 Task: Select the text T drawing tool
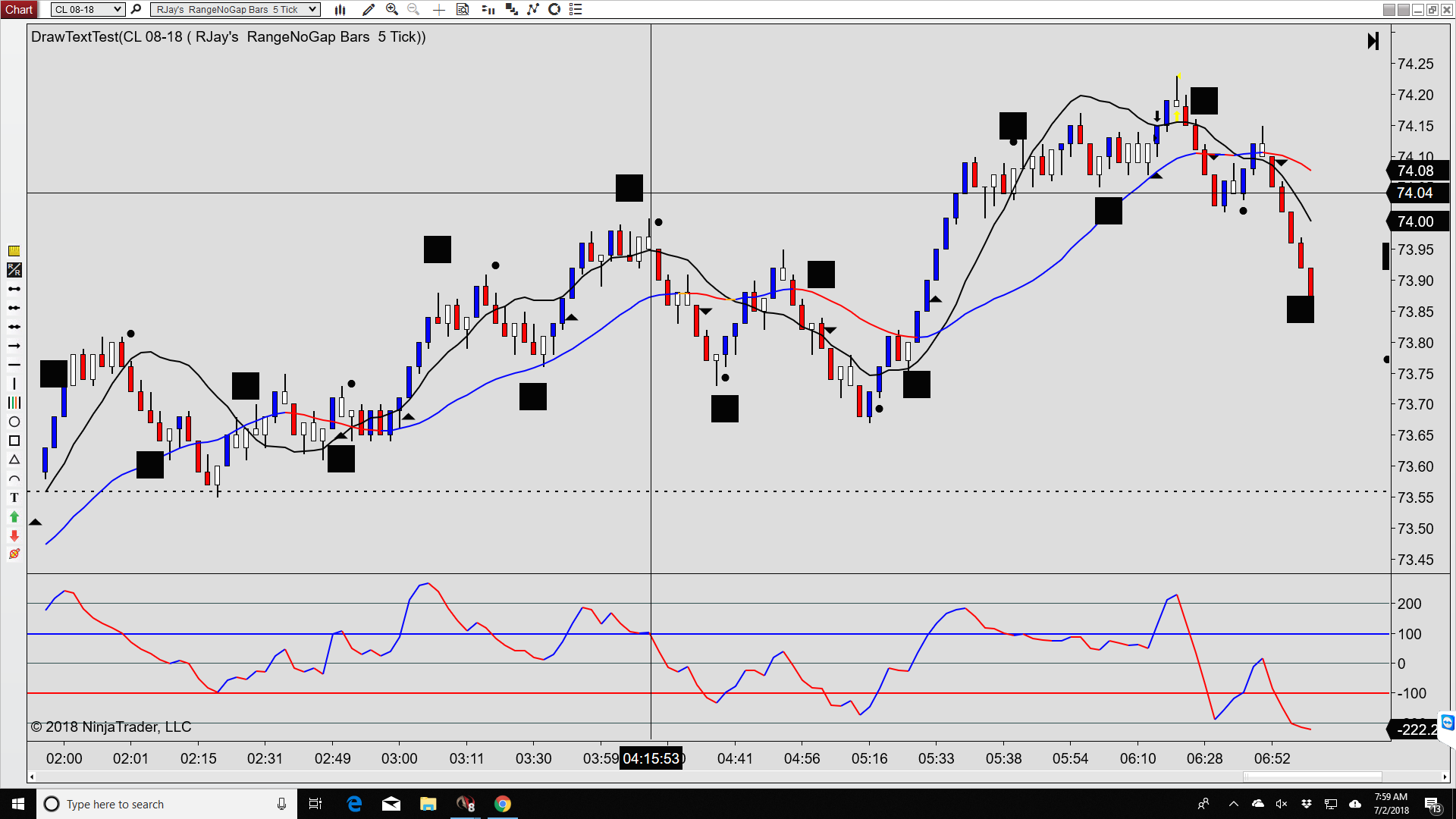pyautogui.click(x=14, y=497)
